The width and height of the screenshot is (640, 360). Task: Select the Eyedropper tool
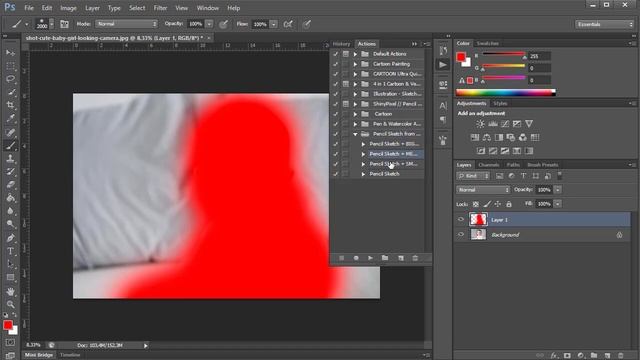coord(11,118)
